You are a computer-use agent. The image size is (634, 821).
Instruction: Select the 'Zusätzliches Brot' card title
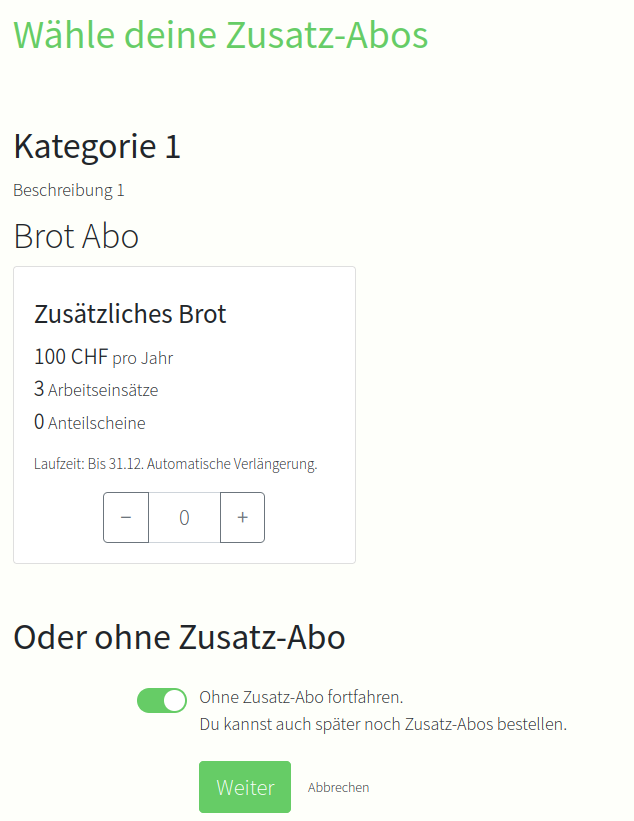point(130,314)
